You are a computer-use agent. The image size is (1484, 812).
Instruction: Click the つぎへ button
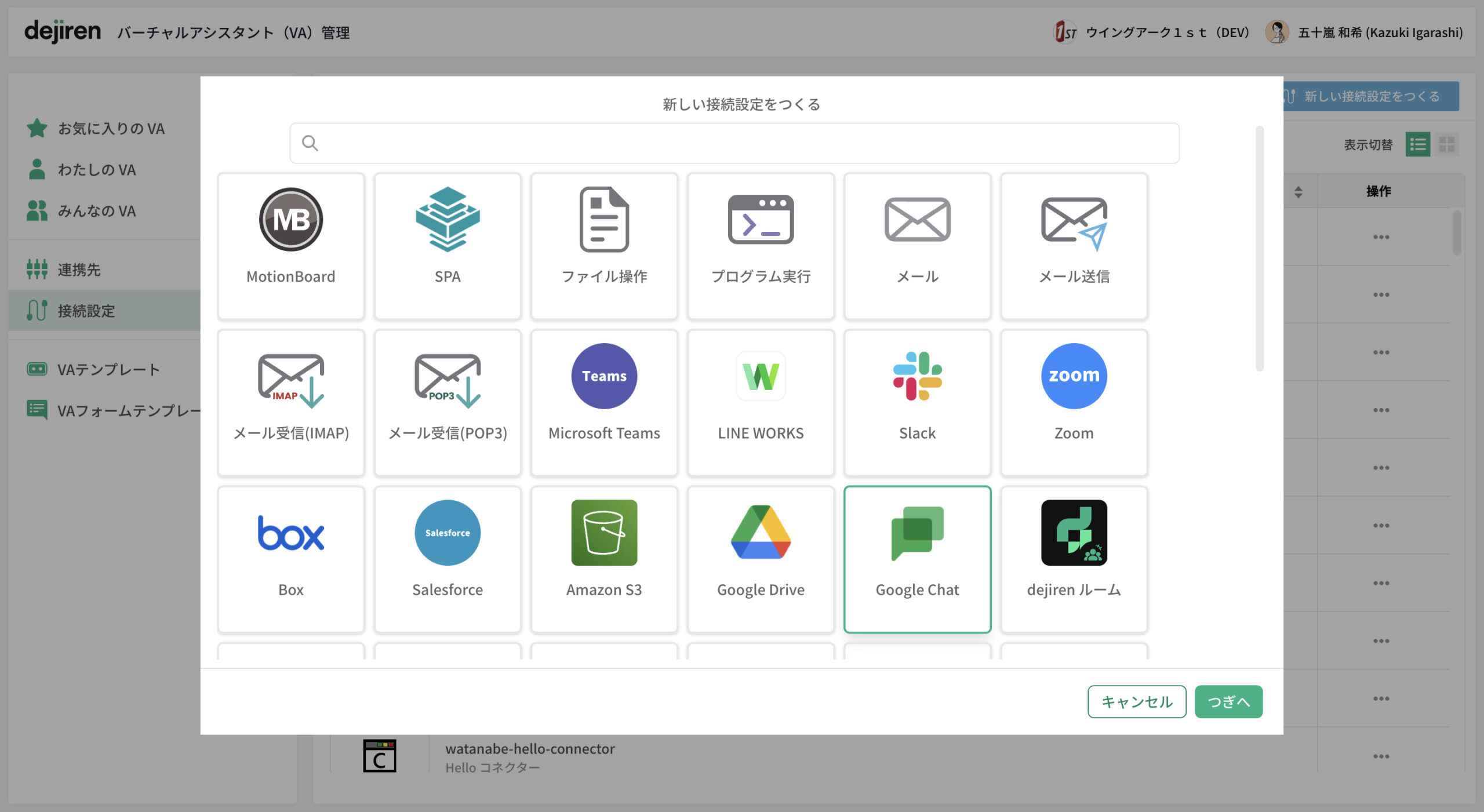coord(1228,701)
